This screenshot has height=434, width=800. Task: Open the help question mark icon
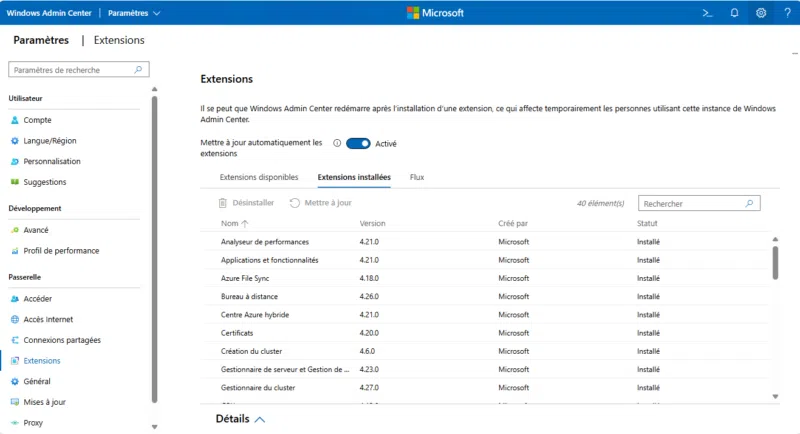point(787,13)
